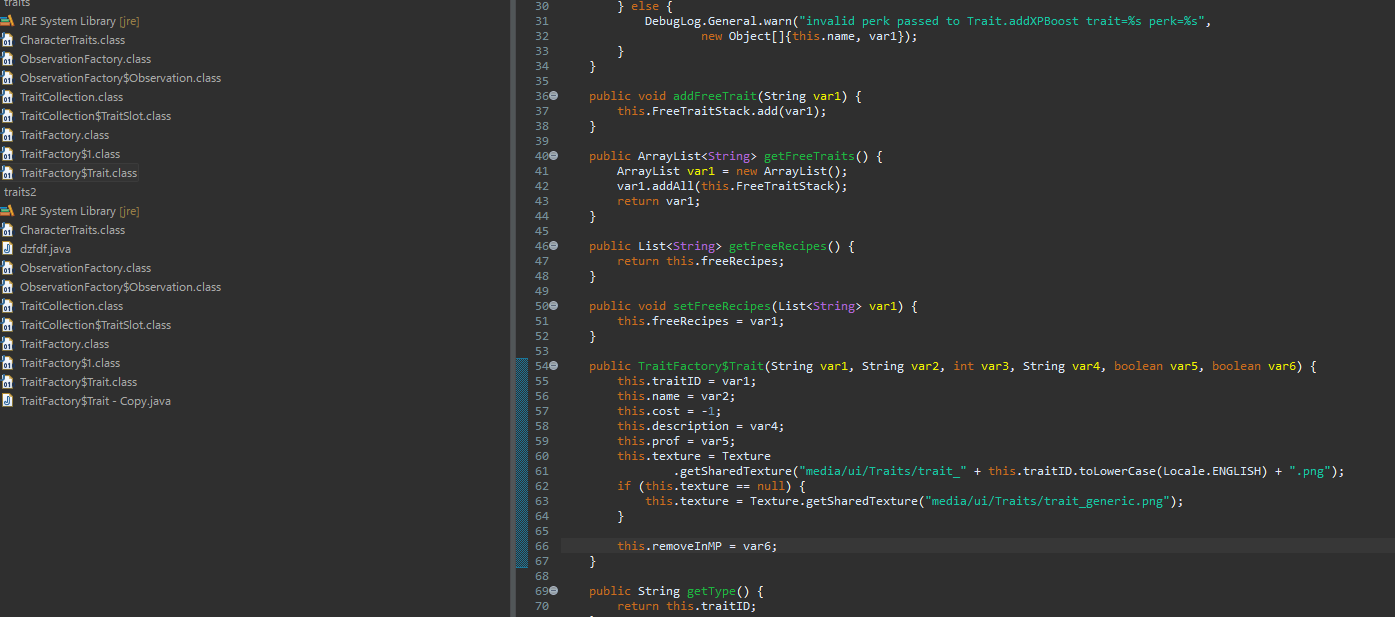
Task: Select ObservationFactory.class under traits2
Action: (85, 268)
